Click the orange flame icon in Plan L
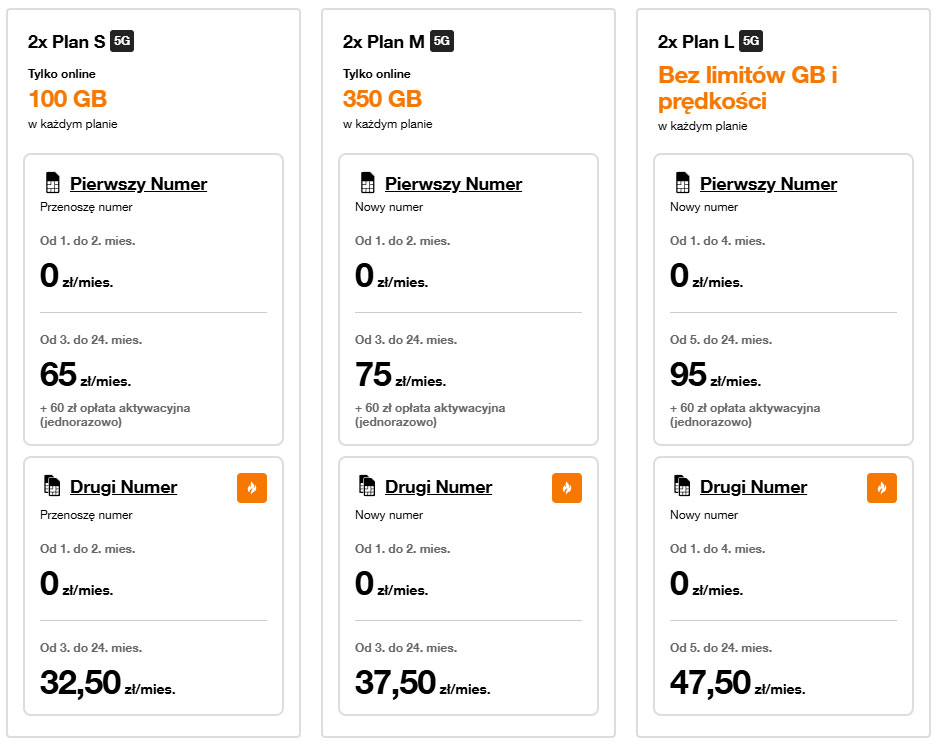Image resolution: width=937 pixels, height=746 pixels. 882,488
